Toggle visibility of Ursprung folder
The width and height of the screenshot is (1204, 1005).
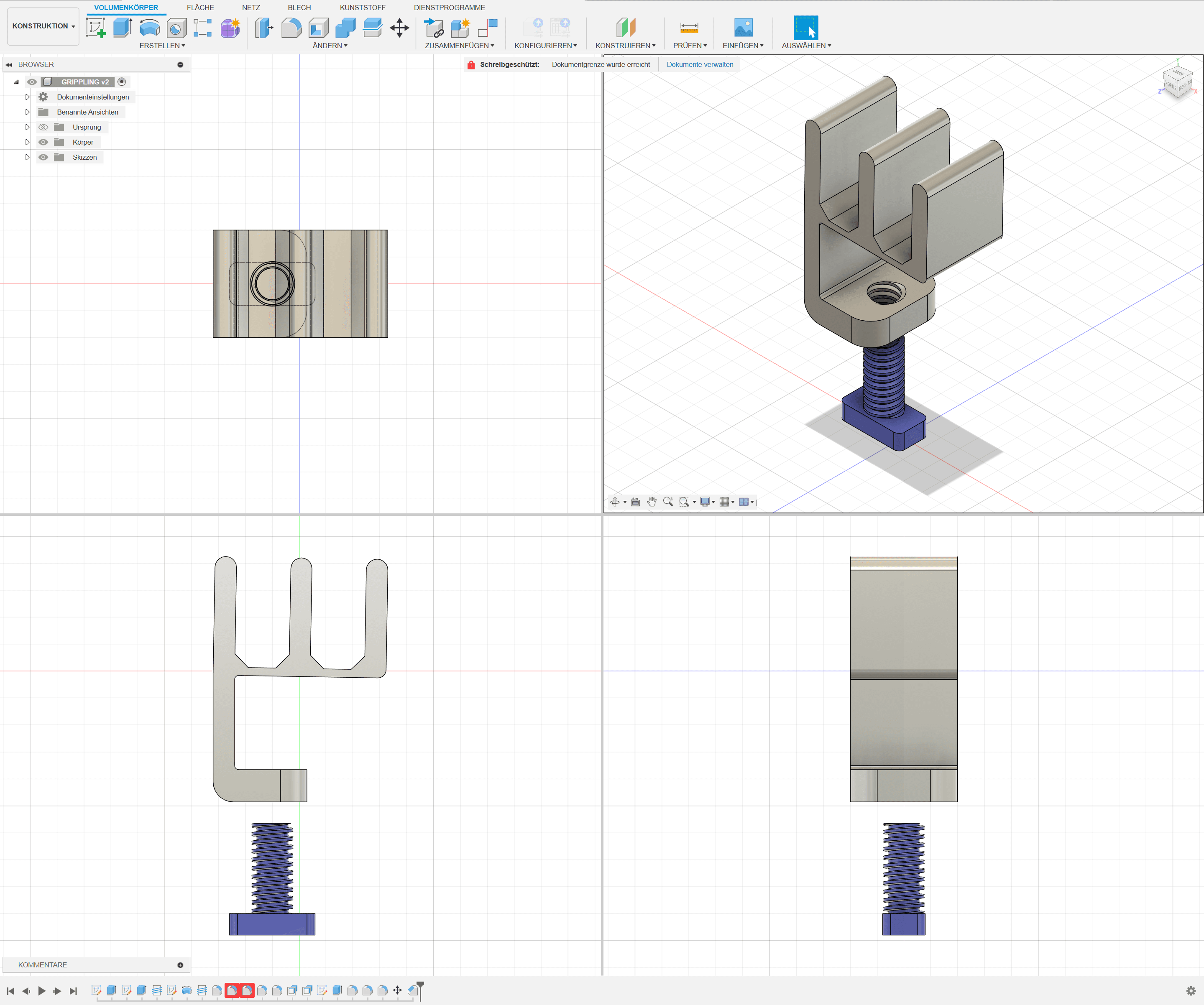pos(43,127)
